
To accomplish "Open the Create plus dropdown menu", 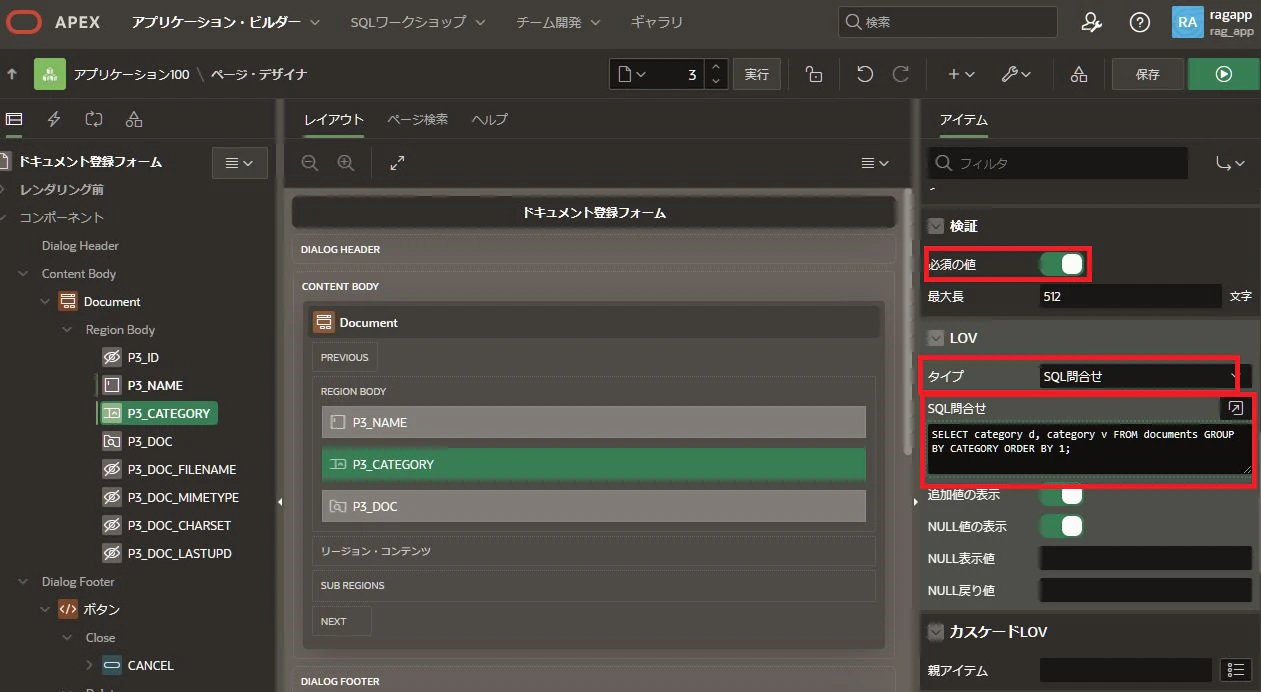I will pos(961,74).
